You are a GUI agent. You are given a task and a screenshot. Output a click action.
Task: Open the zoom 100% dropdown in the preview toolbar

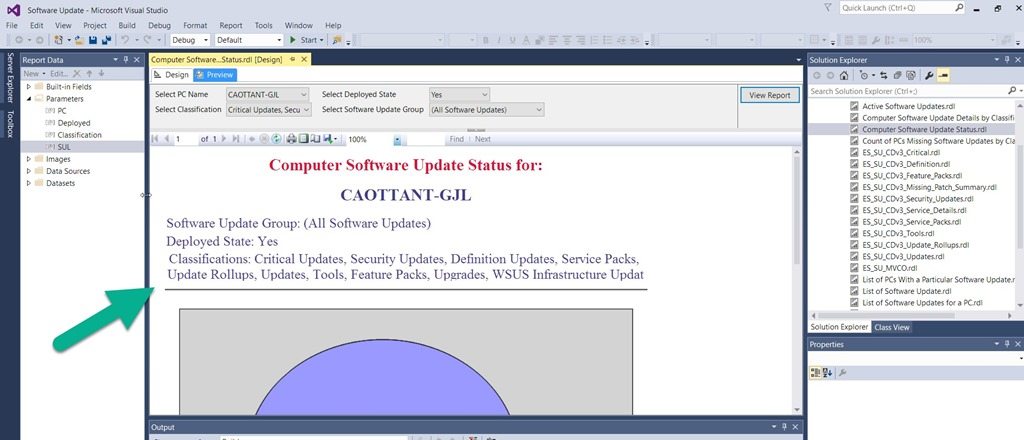click(x=396, y=140)
